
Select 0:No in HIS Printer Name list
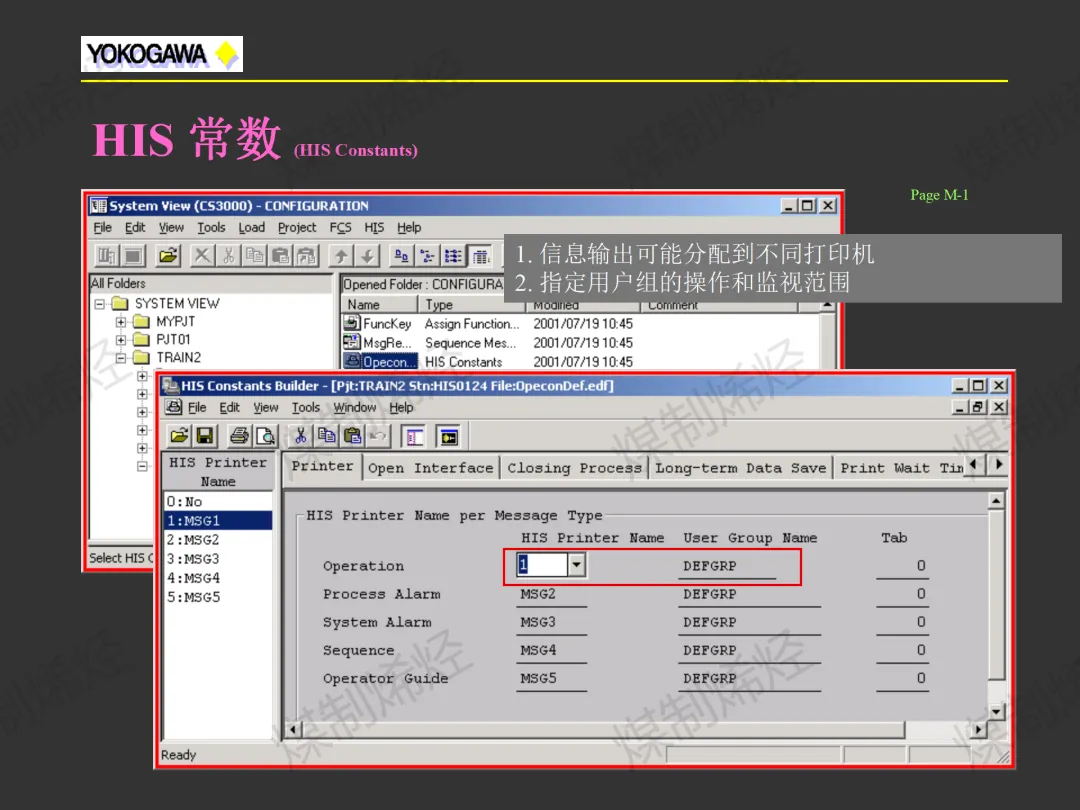coord(218,502)
